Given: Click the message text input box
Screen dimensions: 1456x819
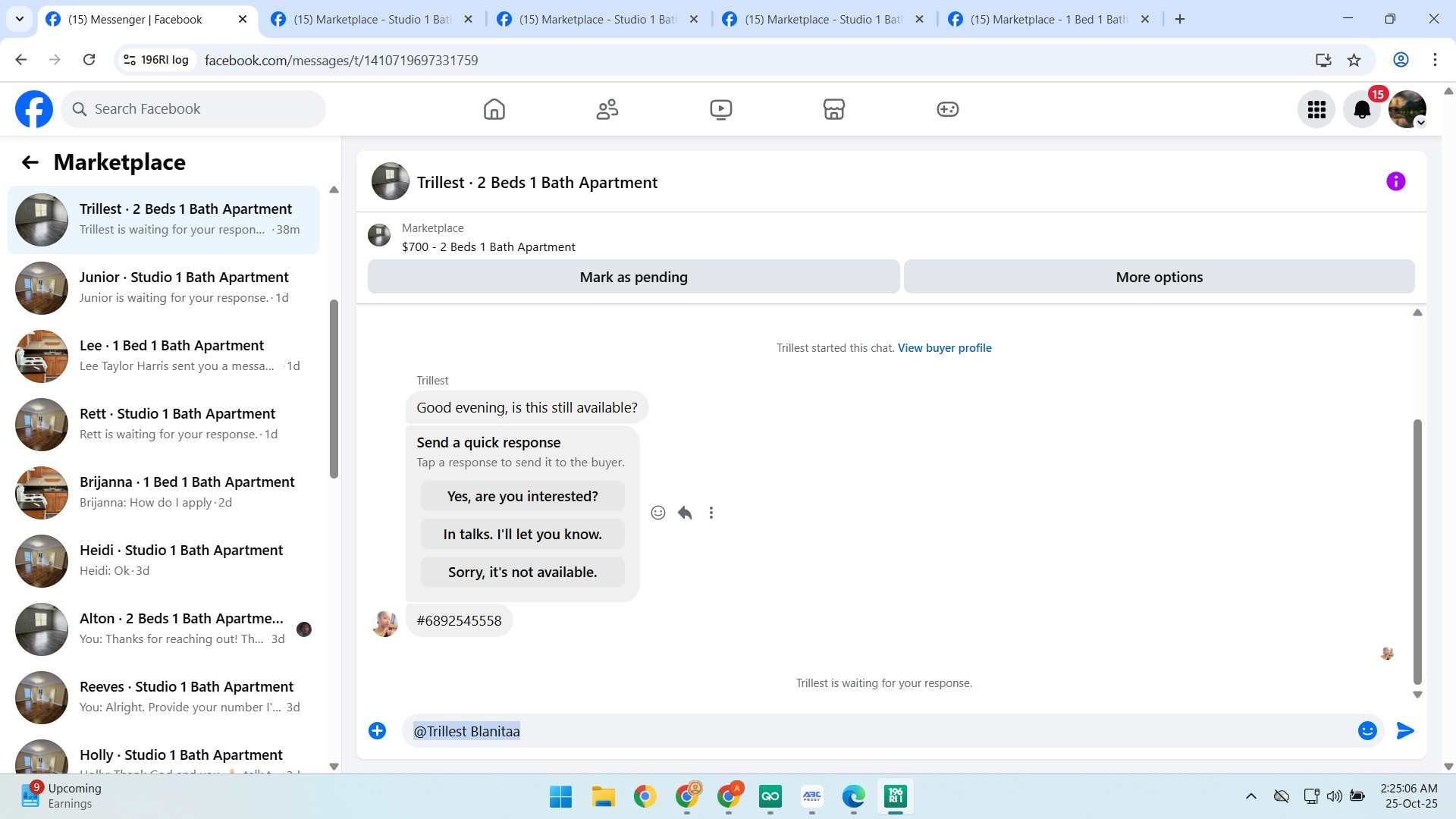Looking at the screenshot, I should 880,731.
